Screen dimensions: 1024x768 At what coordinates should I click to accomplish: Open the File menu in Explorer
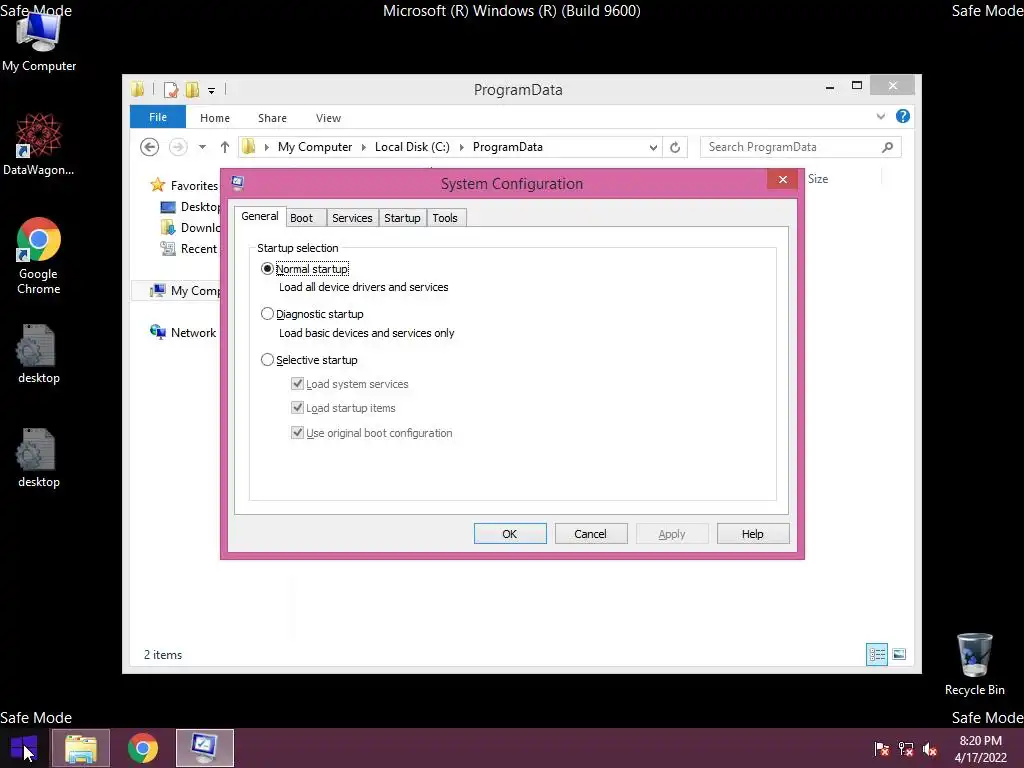pos(158,117)
